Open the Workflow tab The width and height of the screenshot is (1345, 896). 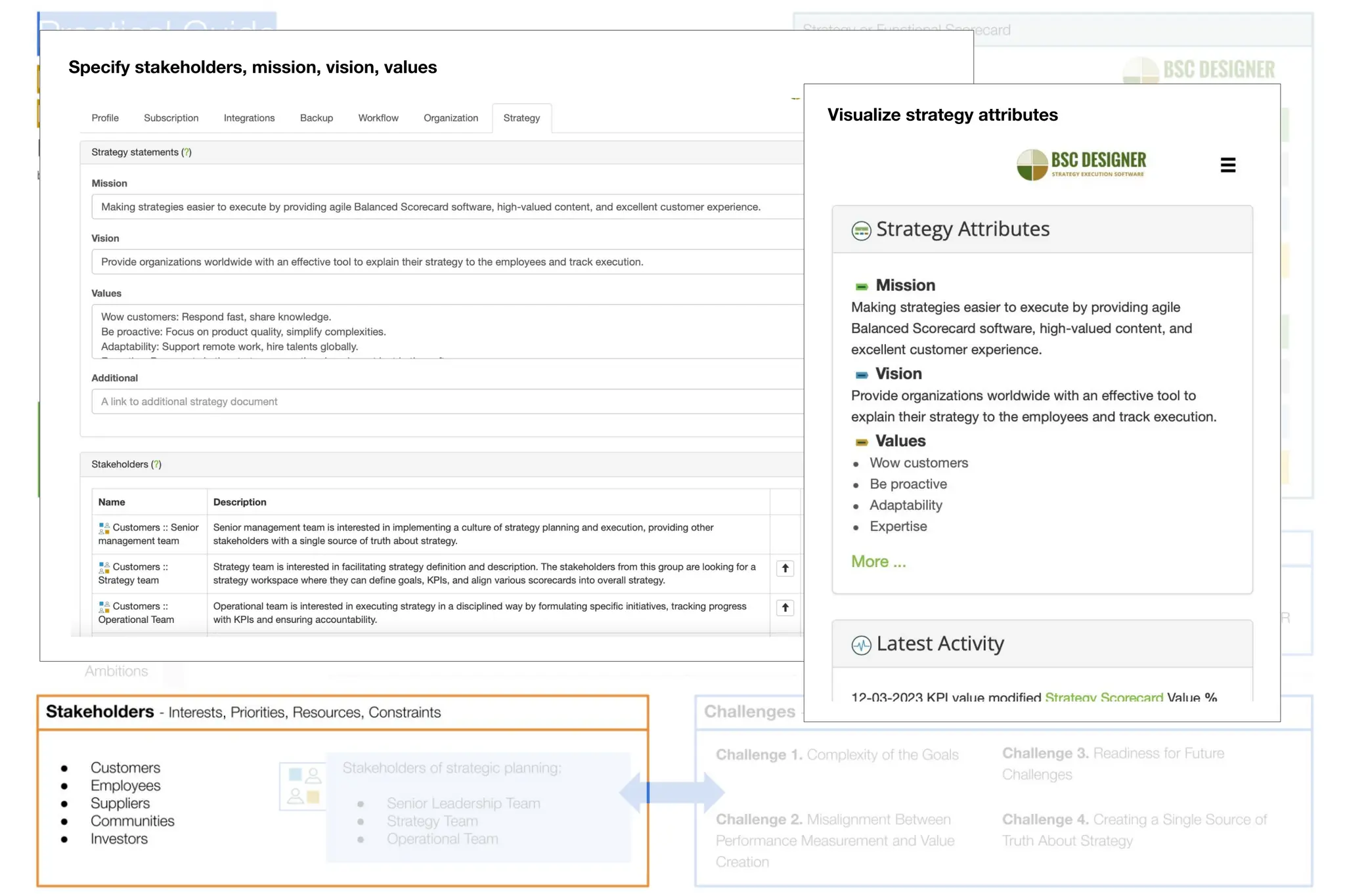tap(378, 118)
